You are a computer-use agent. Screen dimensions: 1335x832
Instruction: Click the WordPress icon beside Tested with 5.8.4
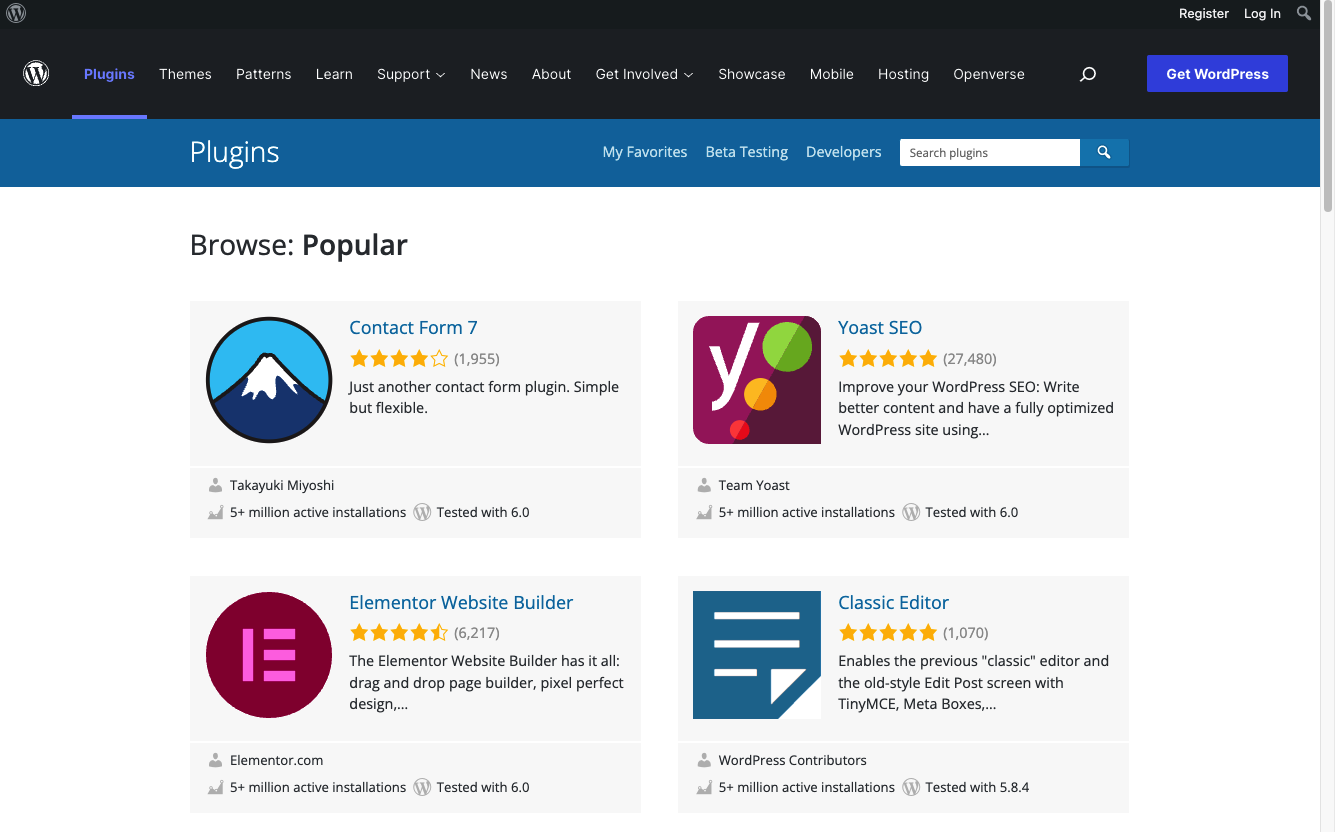click(x=911, y=787)
